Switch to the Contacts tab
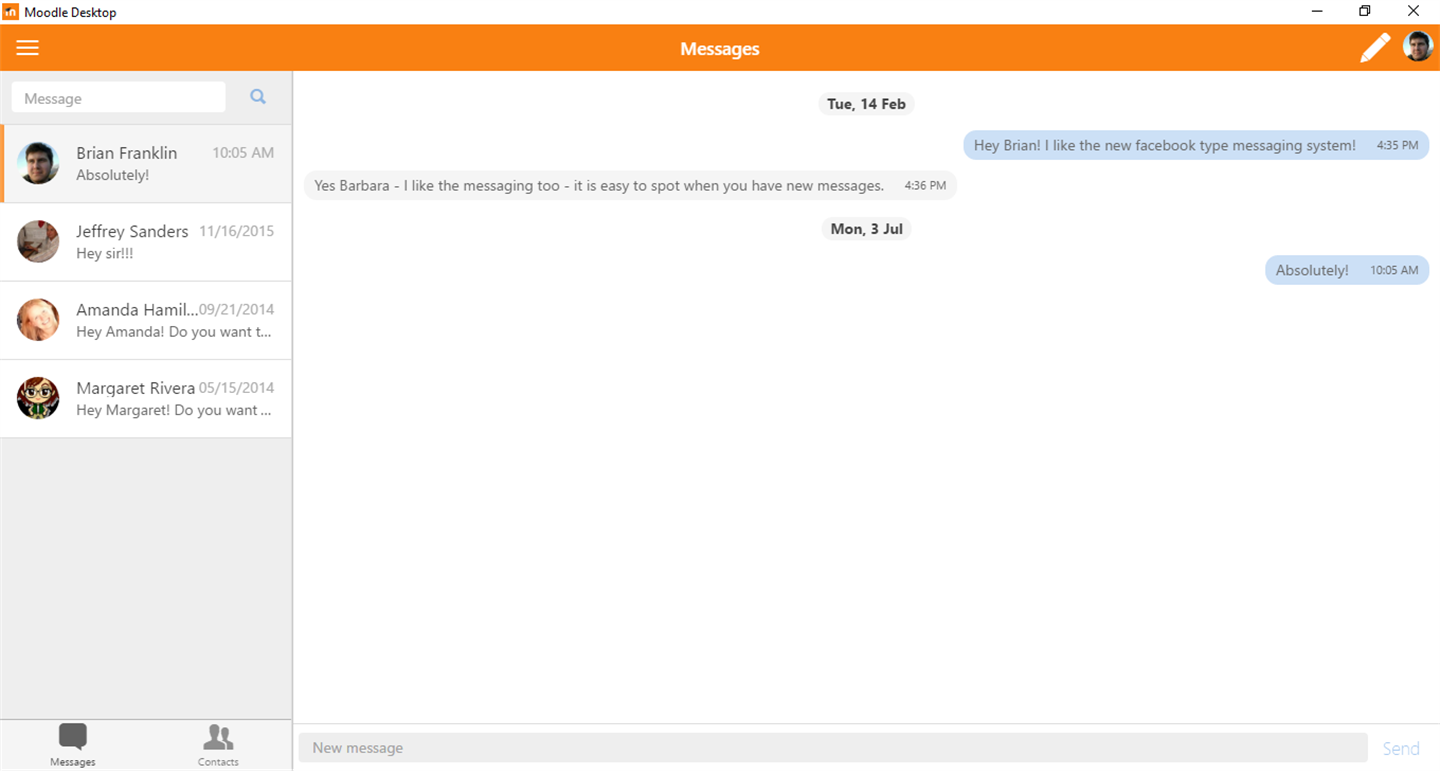Image resolution: width=1440 pixels, height=771 pixels. pyautogui.click(x=218, y=745)
